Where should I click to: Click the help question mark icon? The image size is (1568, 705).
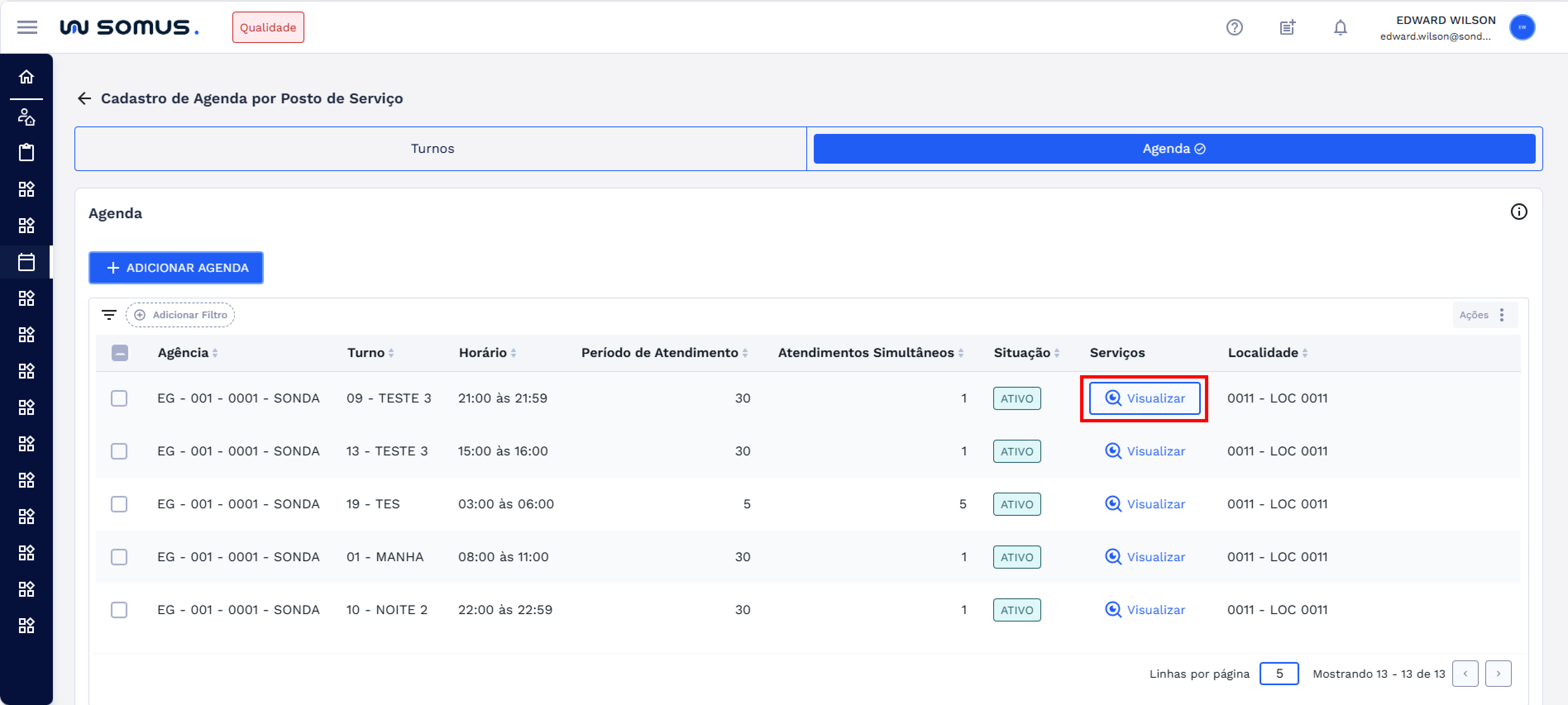[1234, 27]
